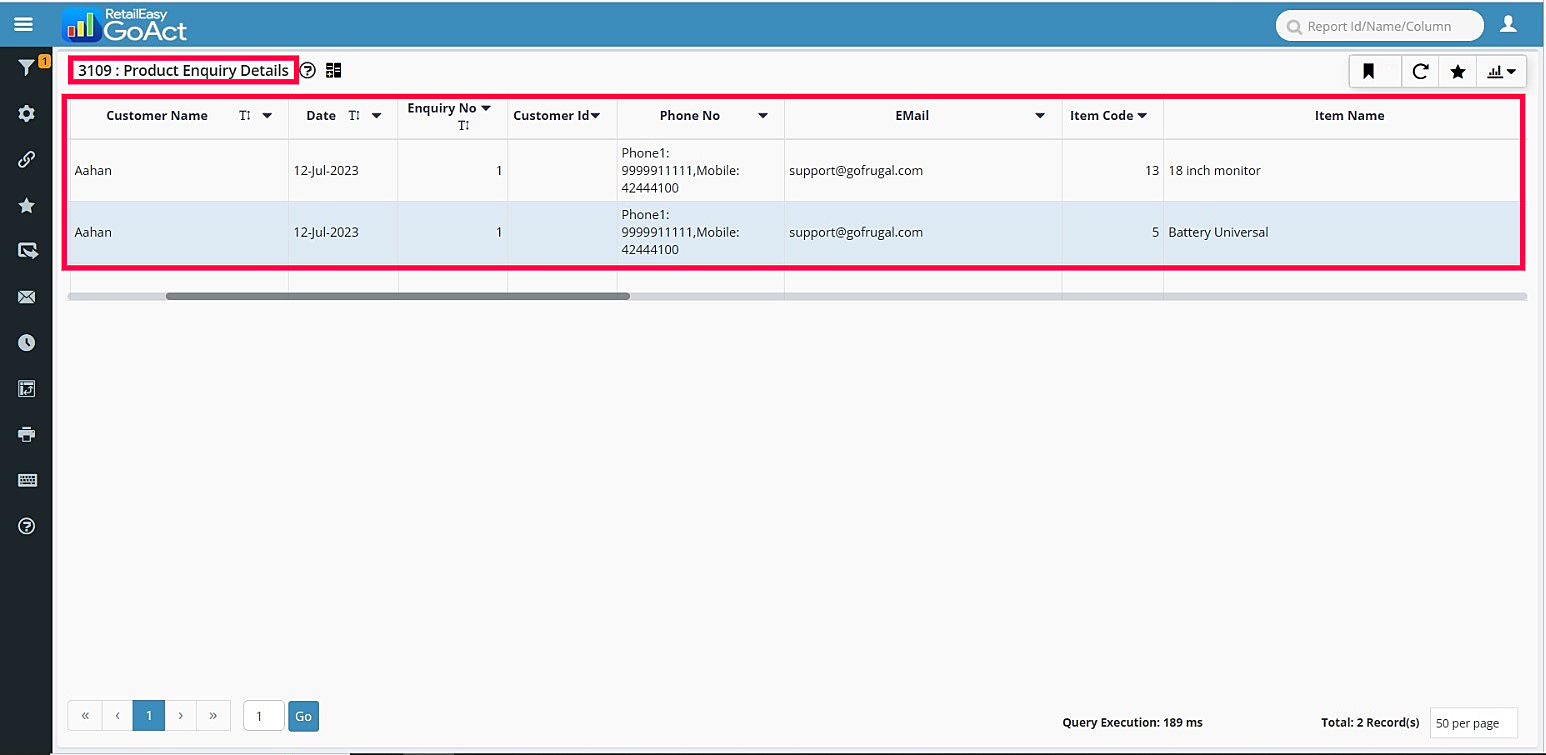Click the printer icon in sidebar
This screenshot has width=1546, height=755.
click(x=27, y=435)
